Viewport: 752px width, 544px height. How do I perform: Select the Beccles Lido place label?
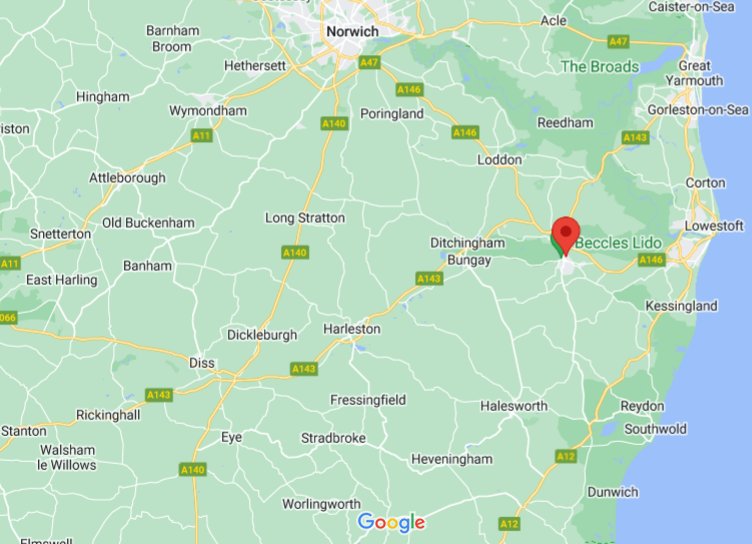(x=619, y=243)
